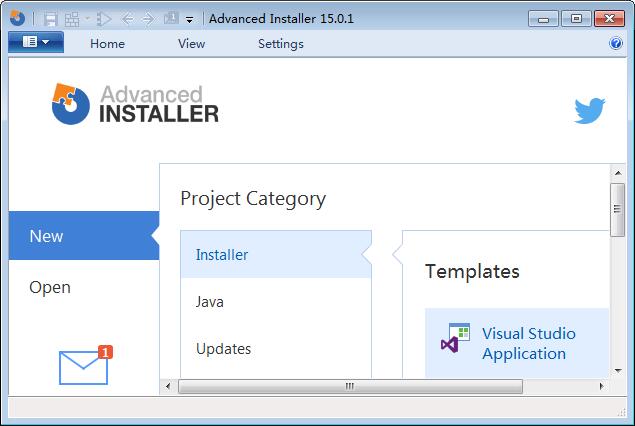Maximize the Advanced Installer window
This screenshot has height=426, width=635.
tap(576, 19)
